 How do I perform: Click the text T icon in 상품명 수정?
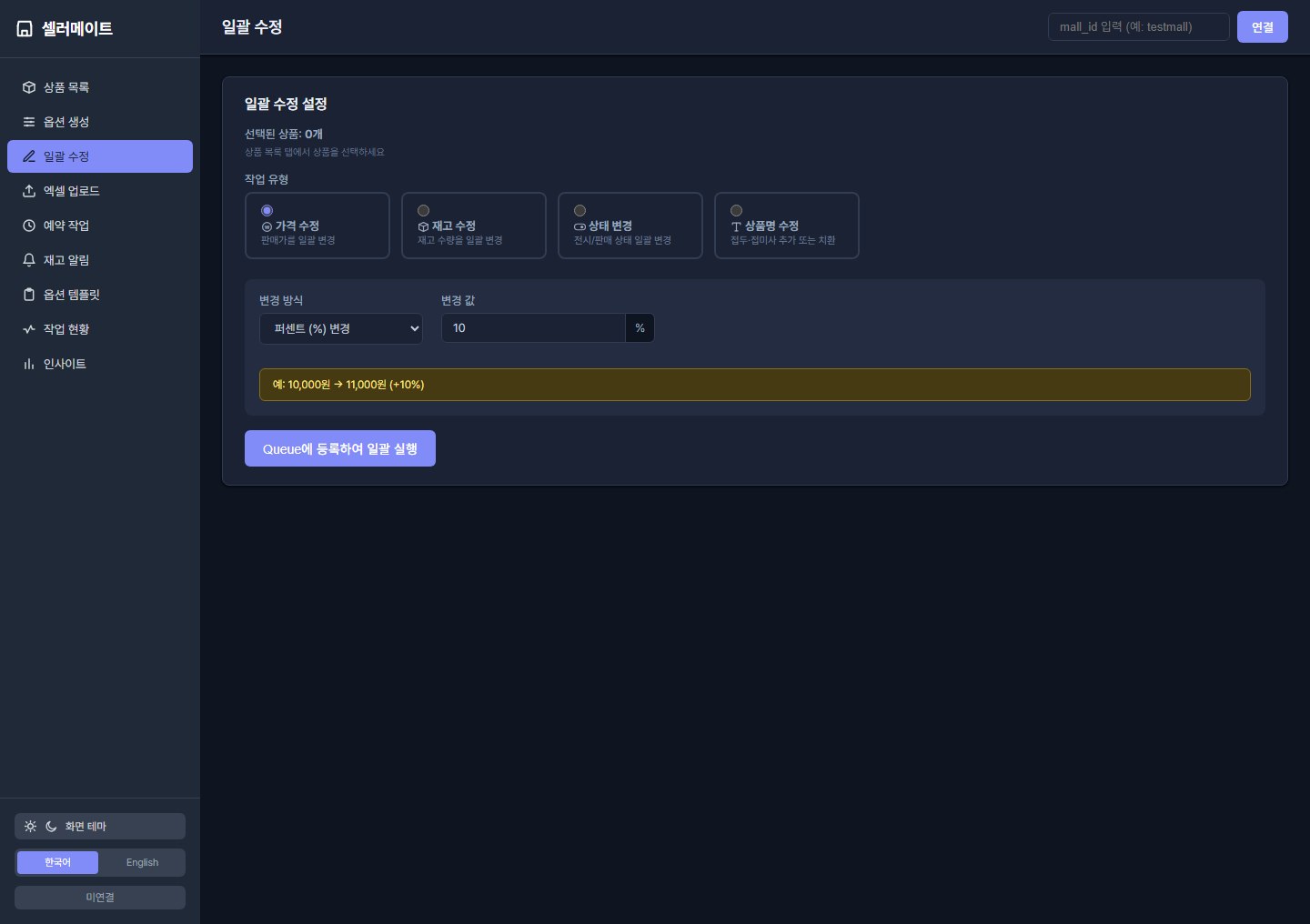point(736,226)
